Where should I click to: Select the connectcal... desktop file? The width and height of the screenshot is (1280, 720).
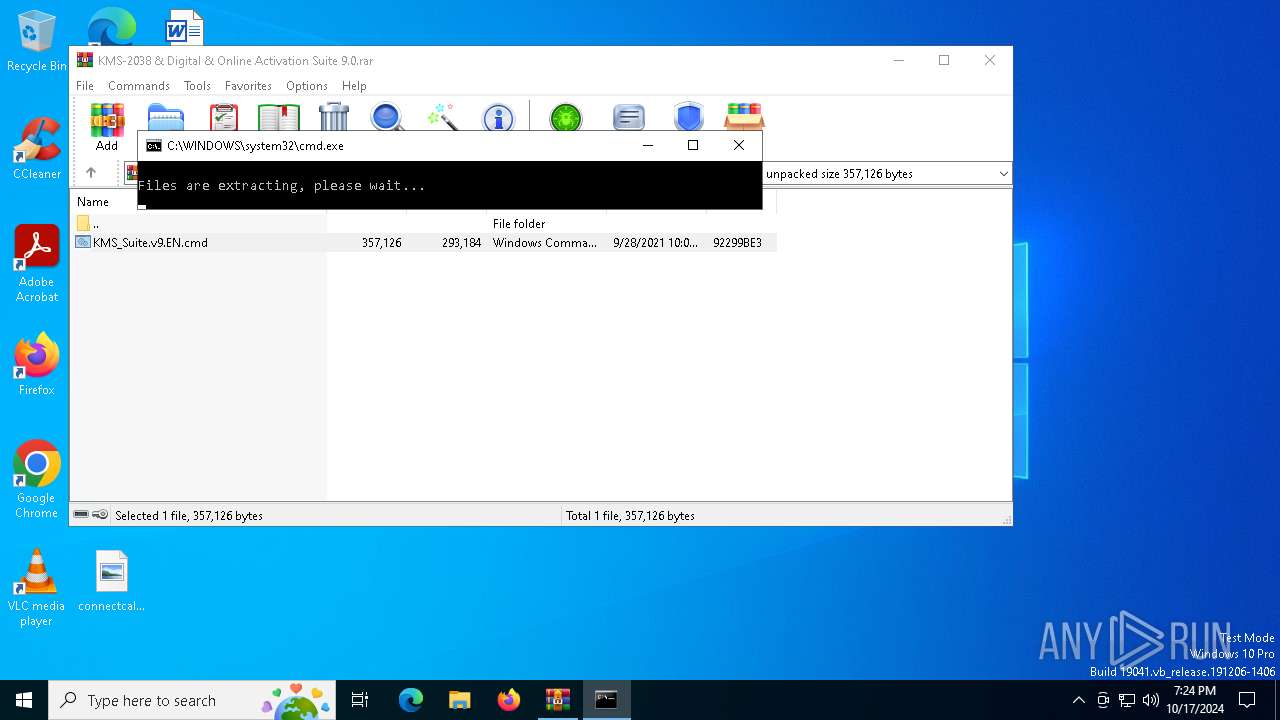(x=112, y=580)
